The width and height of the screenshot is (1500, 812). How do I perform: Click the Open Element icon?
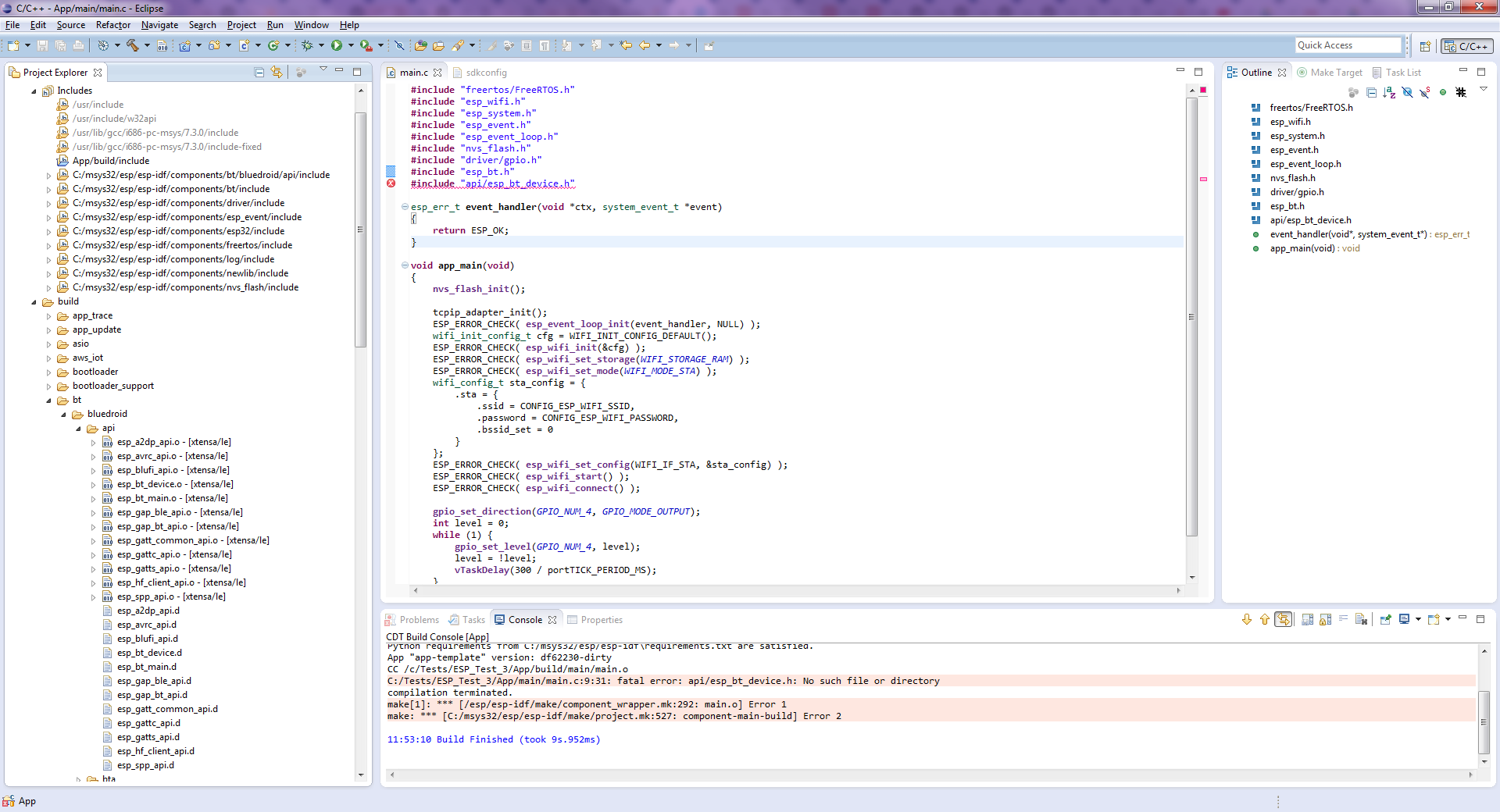(420, 45)
